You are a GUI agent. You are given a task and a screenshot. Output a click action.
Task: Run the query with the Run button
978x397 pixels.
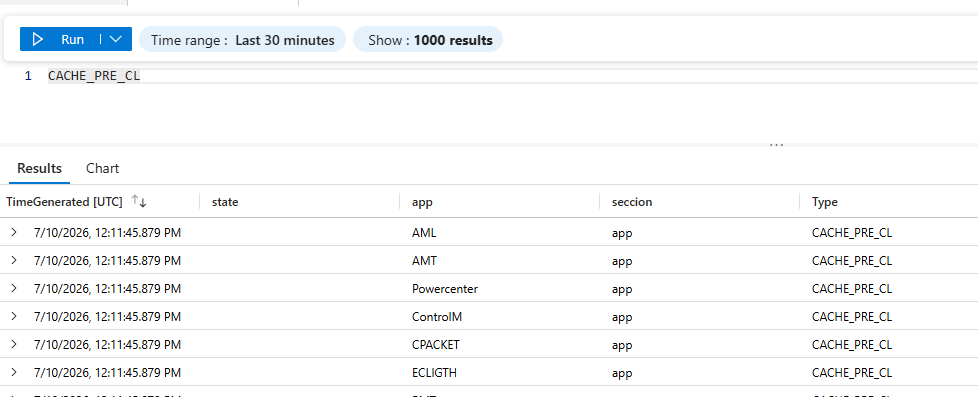click(60, 39)
